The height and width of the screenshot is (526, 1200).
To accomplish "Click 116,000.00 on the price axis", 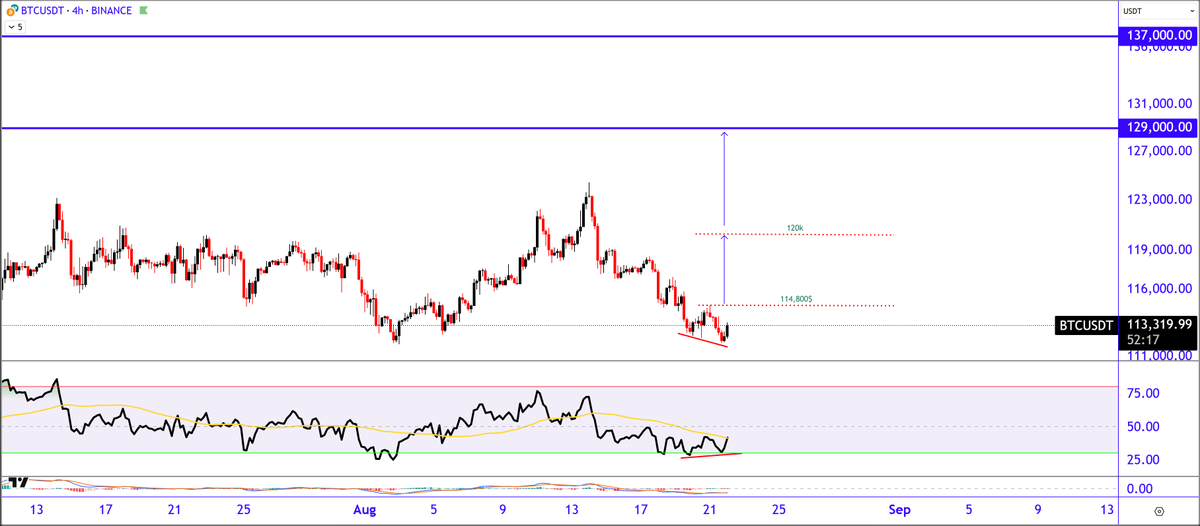I will 1160,289.
